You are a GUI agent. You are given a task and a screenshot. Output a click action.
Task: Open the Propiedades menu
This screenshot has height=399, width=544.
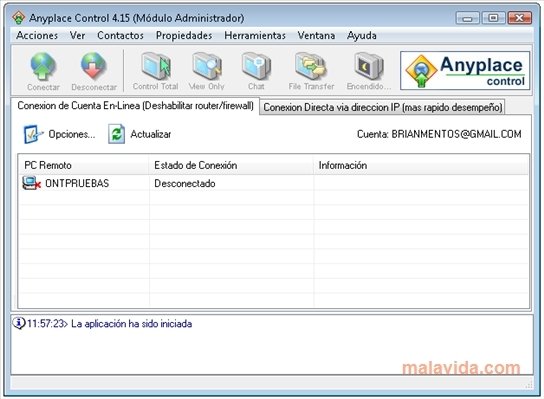(184, 35)
